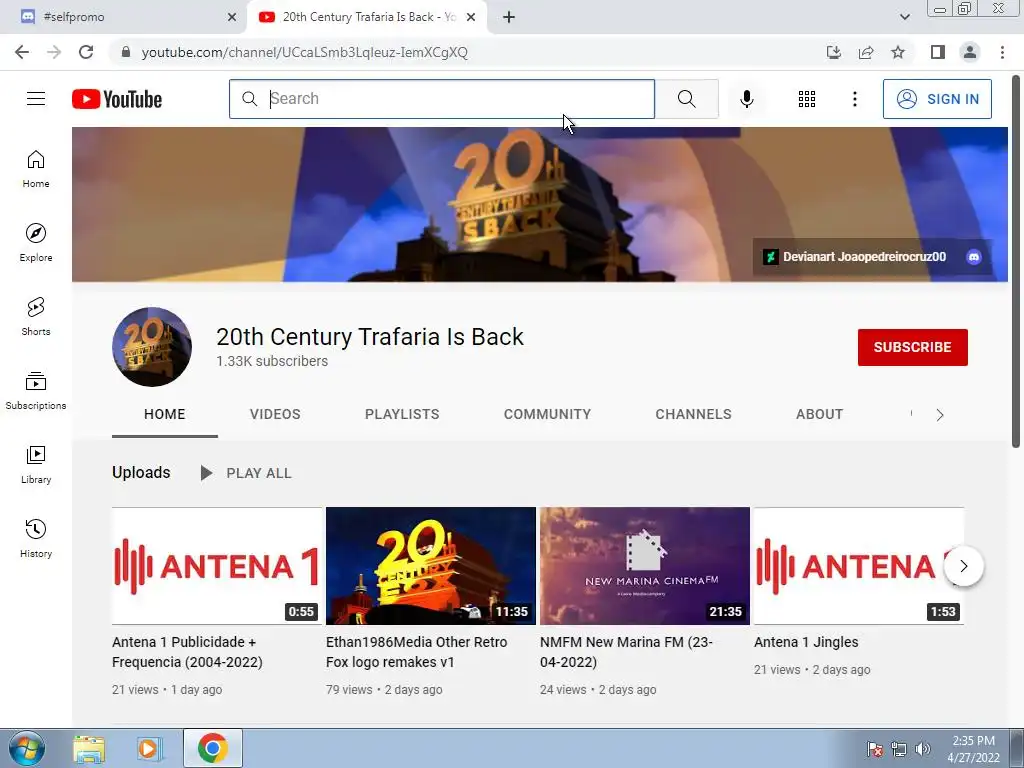The width and height of the screenshot is (1024, 768).
Task: Bookmark this page with star icon
Action: [x=898, y=52]
